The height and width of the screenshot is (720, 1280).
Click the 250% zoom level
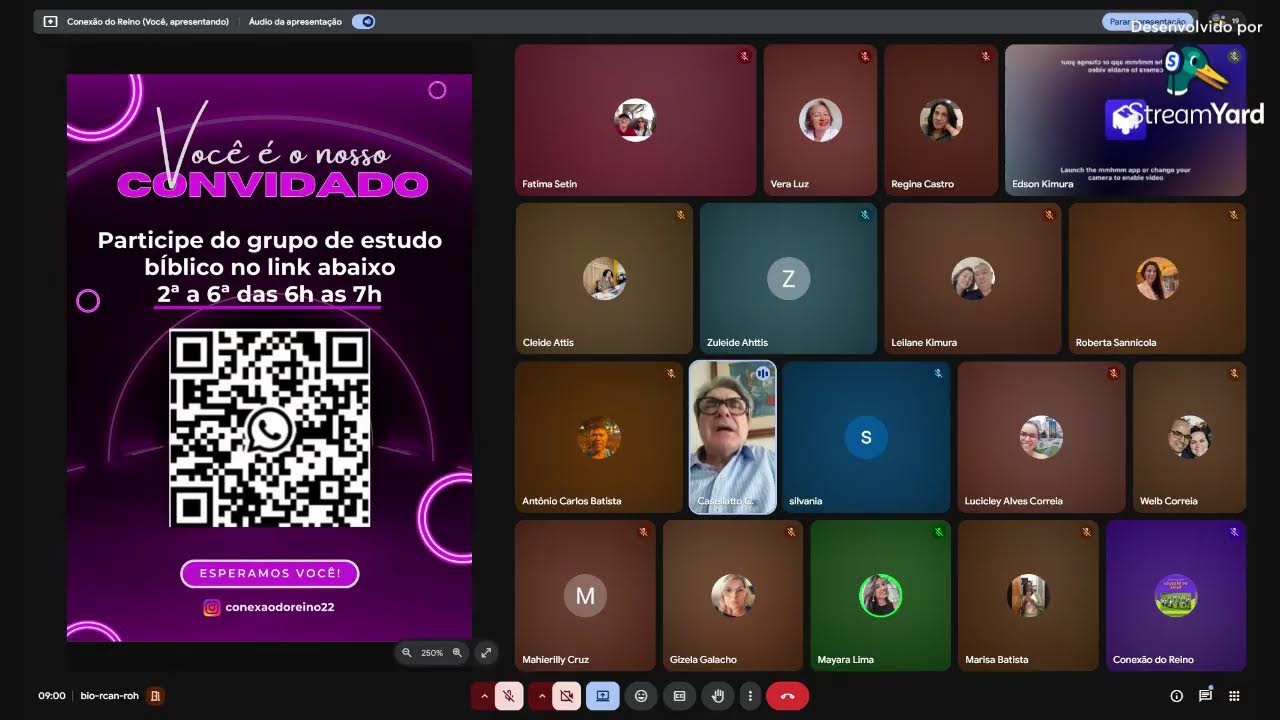(x=432, y=653)
